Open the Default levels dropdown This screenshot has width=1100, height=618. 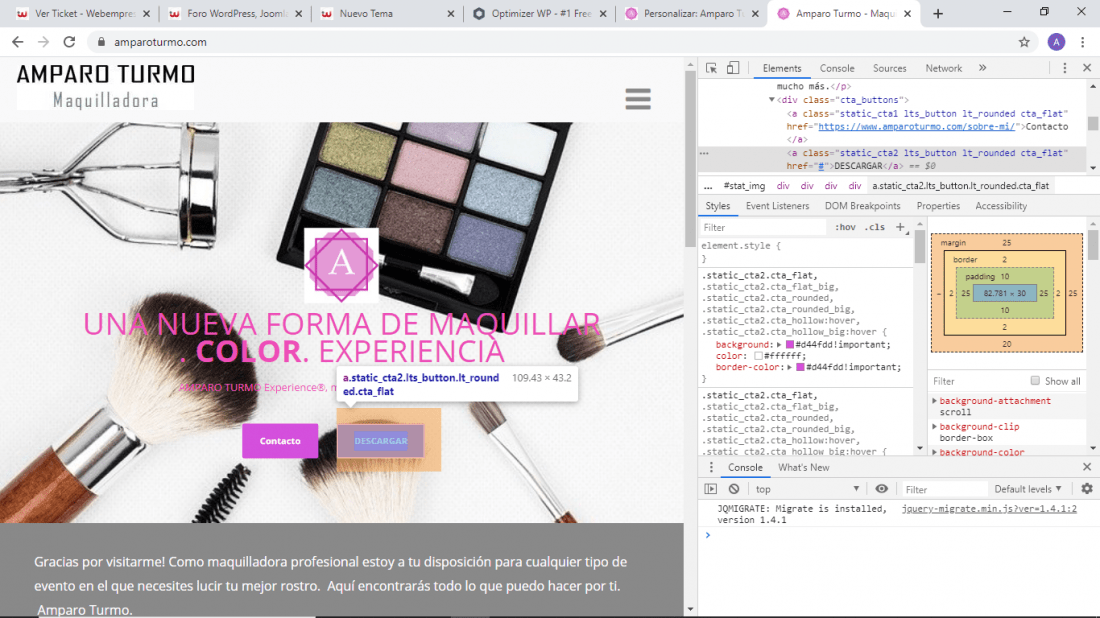[1028, 489]
